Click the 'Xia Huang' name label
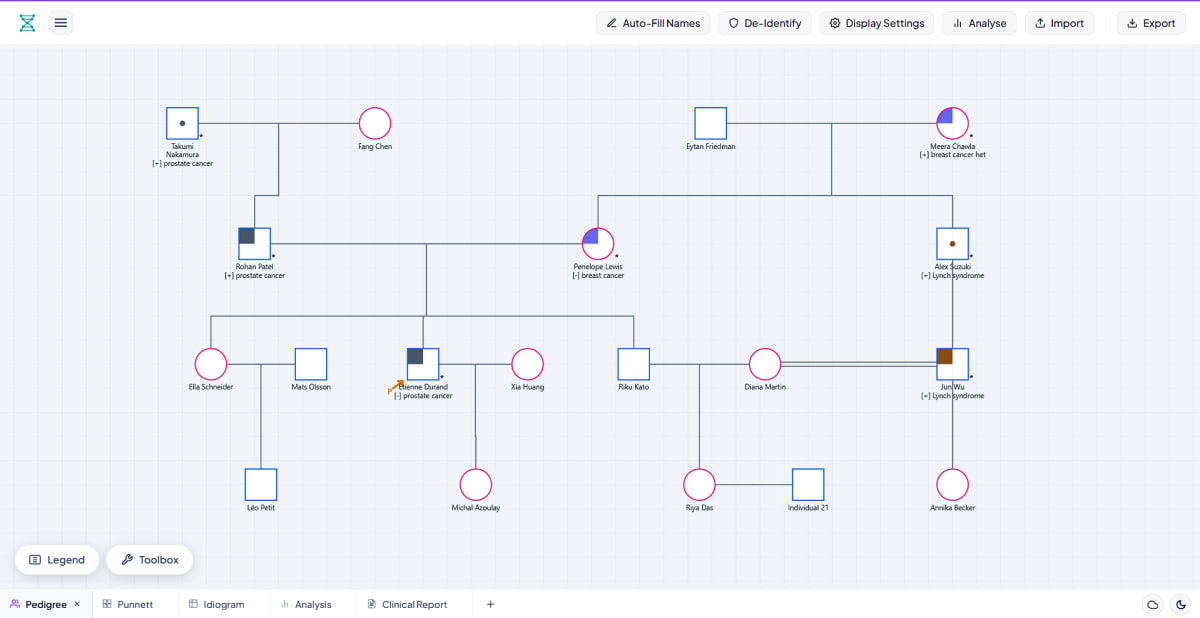1200x618 pixels. point(527,387)
